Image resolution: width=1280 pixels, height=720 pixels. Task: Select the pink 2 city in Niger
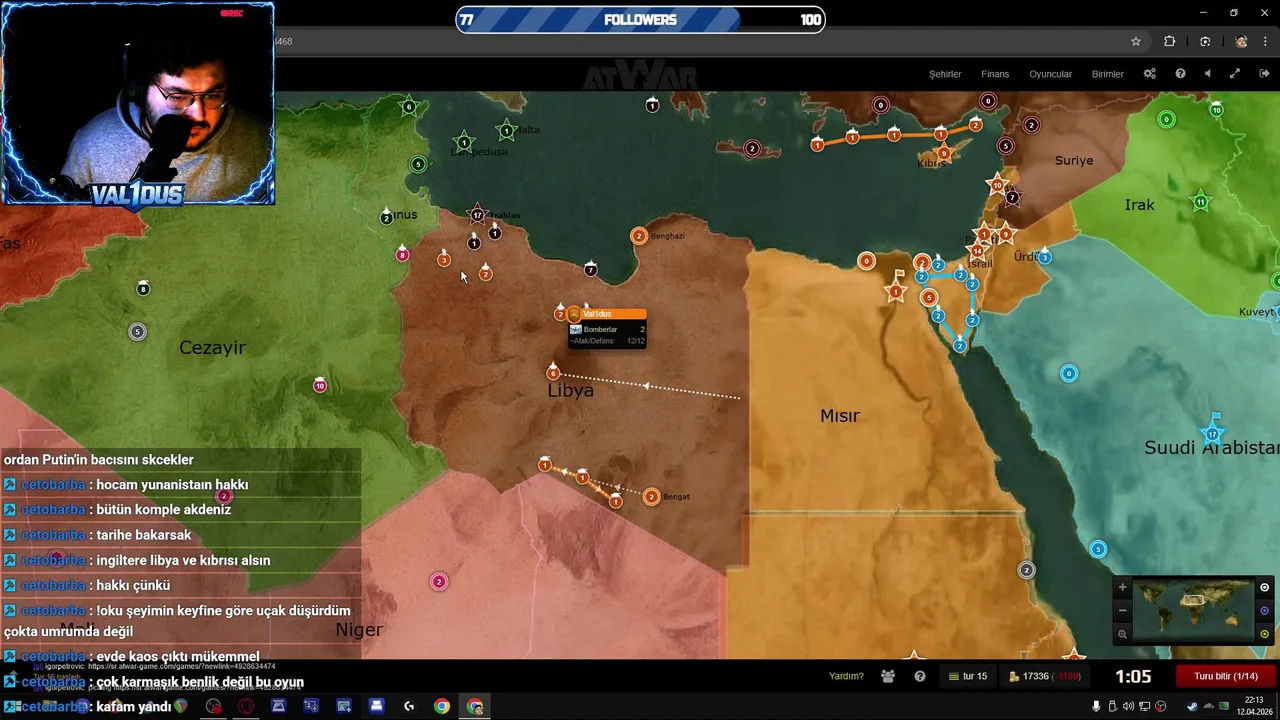click(x=439, y=582)
